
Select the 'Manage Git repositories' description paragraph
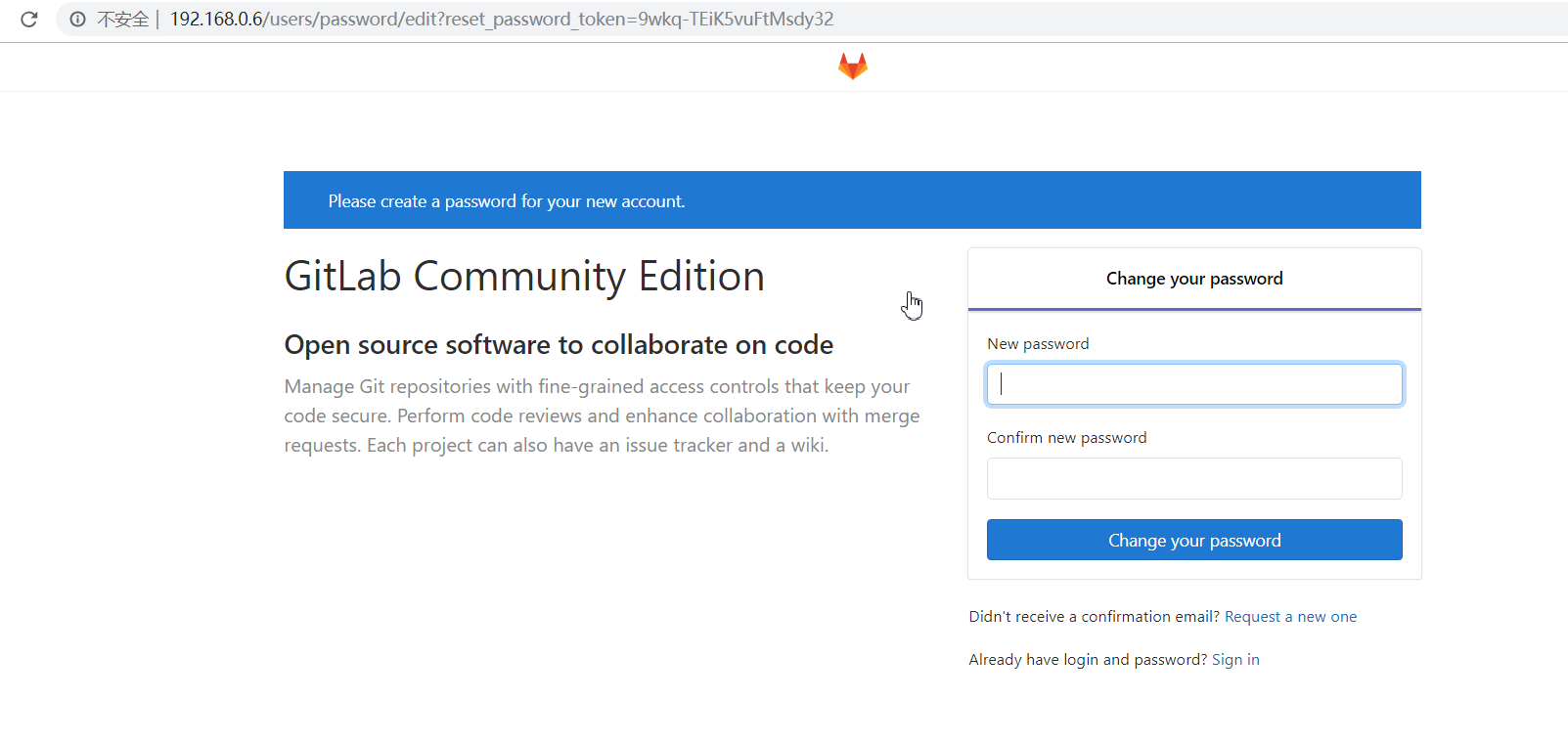click(602, 416)
